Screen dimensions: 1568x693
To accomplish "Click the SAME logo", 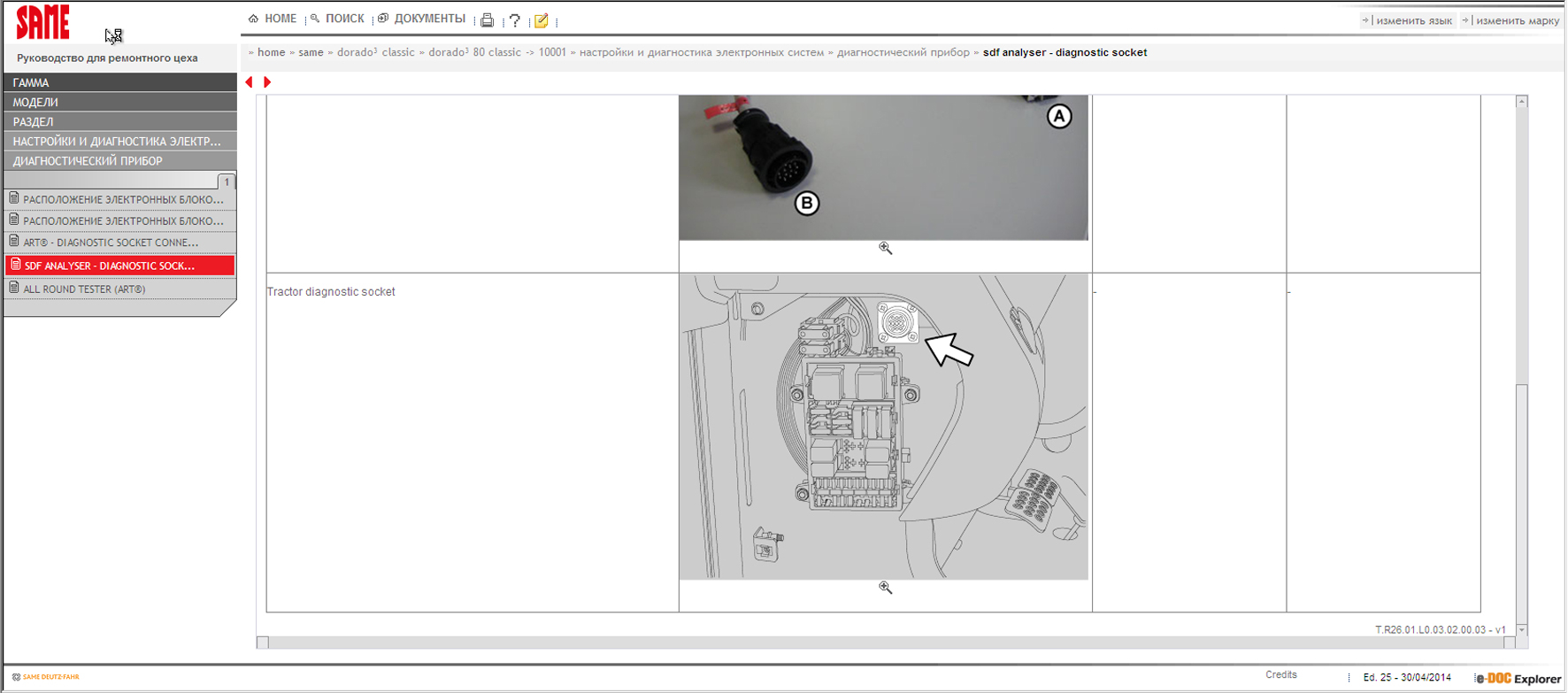I will (42, 22).
